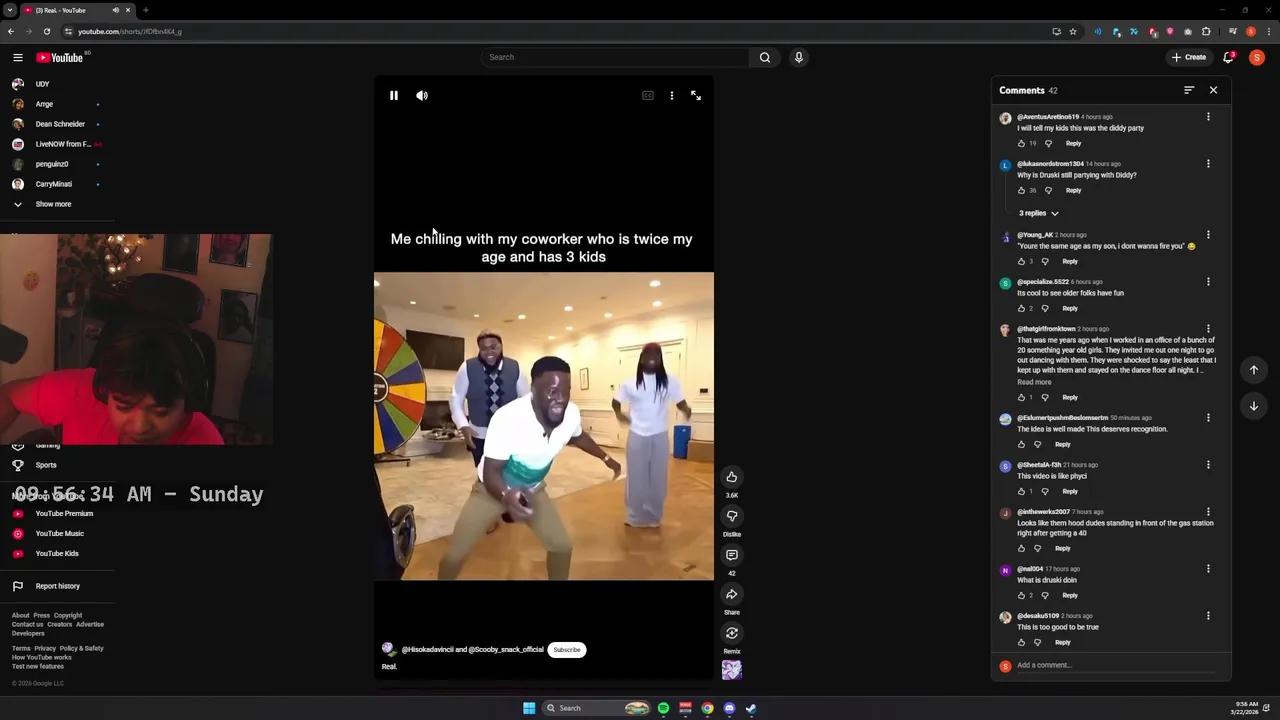Viewport: 1280px width, 720px height.
Task: Search with your voice microphone
Action: coord(799,57)
